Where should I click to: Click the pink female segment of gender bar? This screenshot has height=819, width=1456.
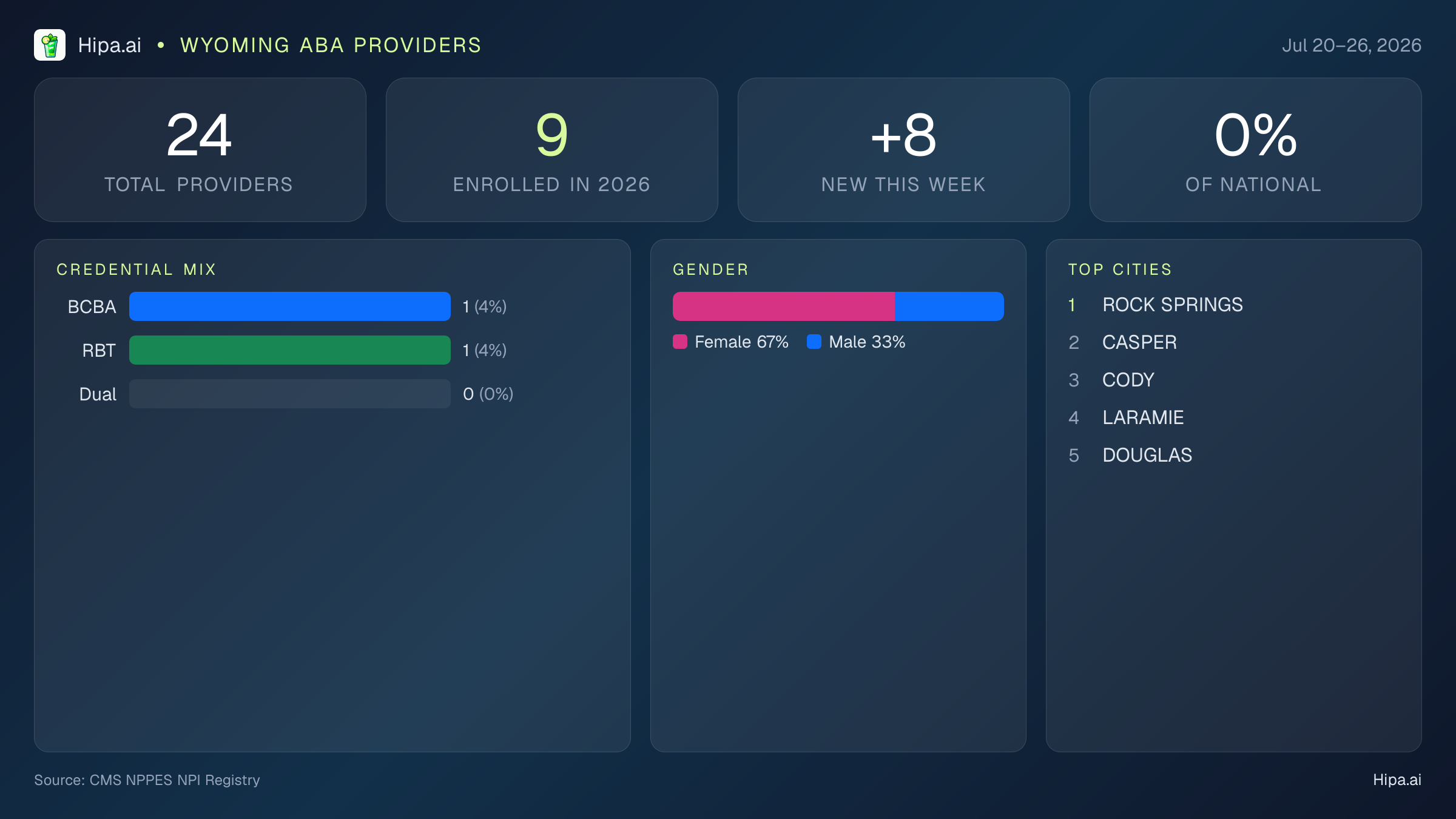coord(784,306)
